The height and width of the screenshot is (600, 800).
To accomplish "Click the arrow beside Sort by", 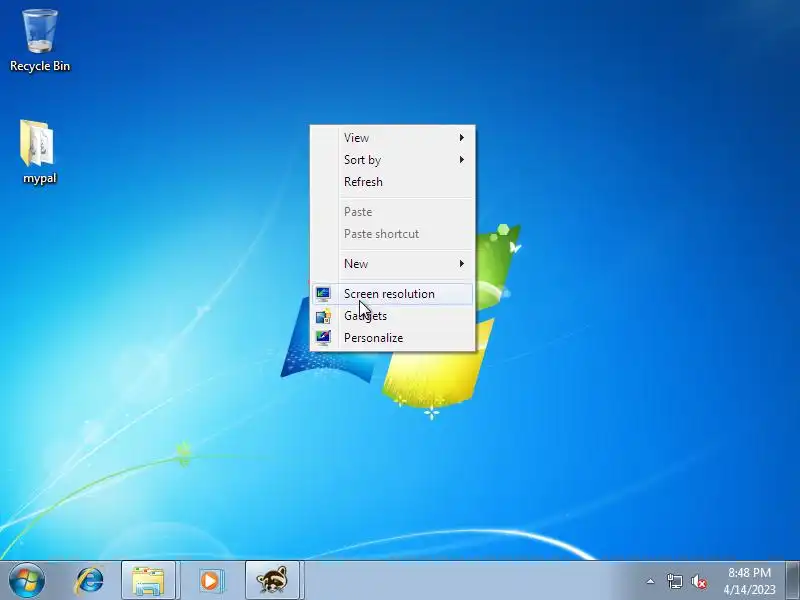I will (x=461, y=160).
